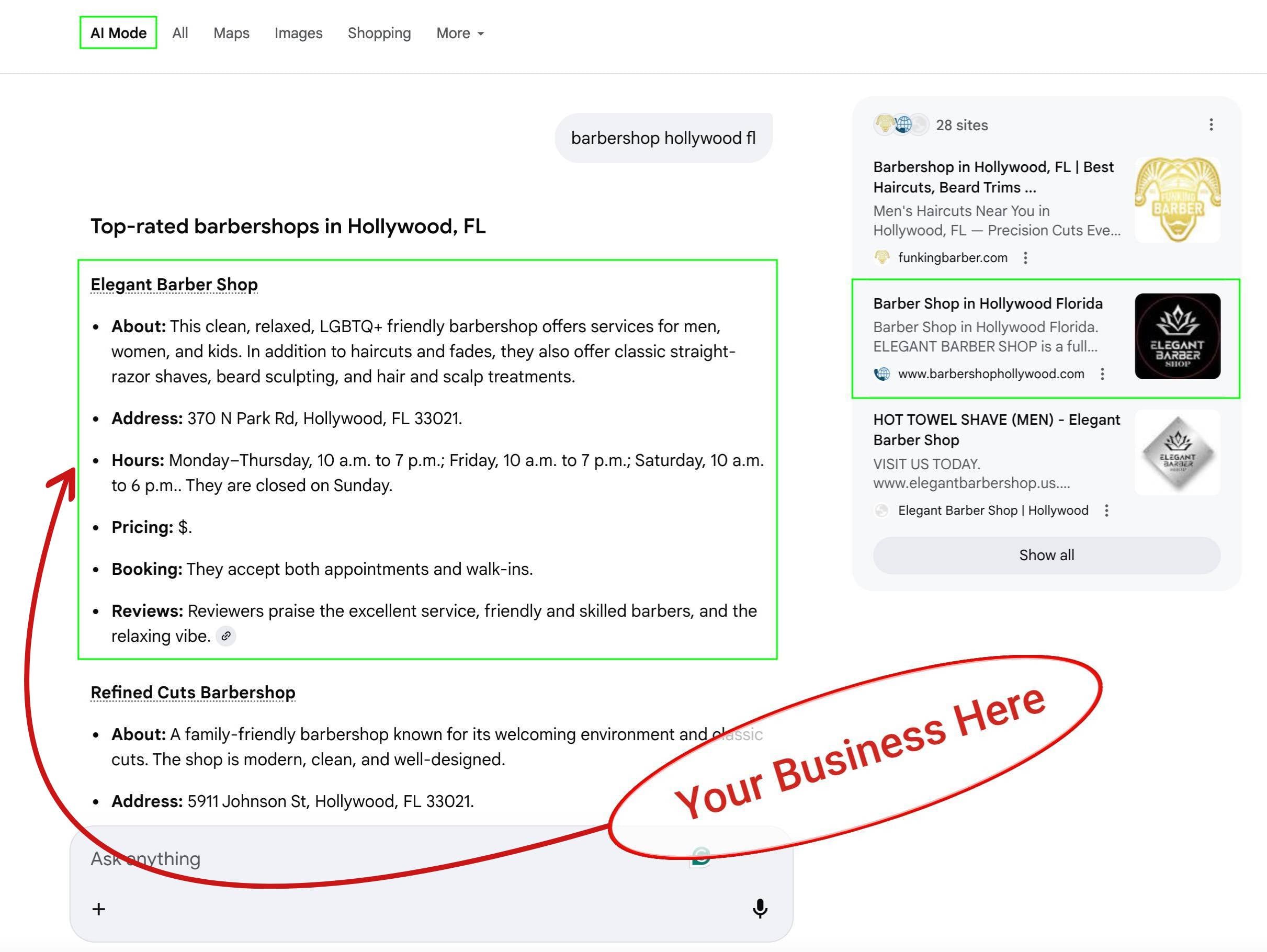This screenshot has width=1267, height=952.
Task: Open options for www.barbershophollywood.com source
Action: tap(1102, 374)
